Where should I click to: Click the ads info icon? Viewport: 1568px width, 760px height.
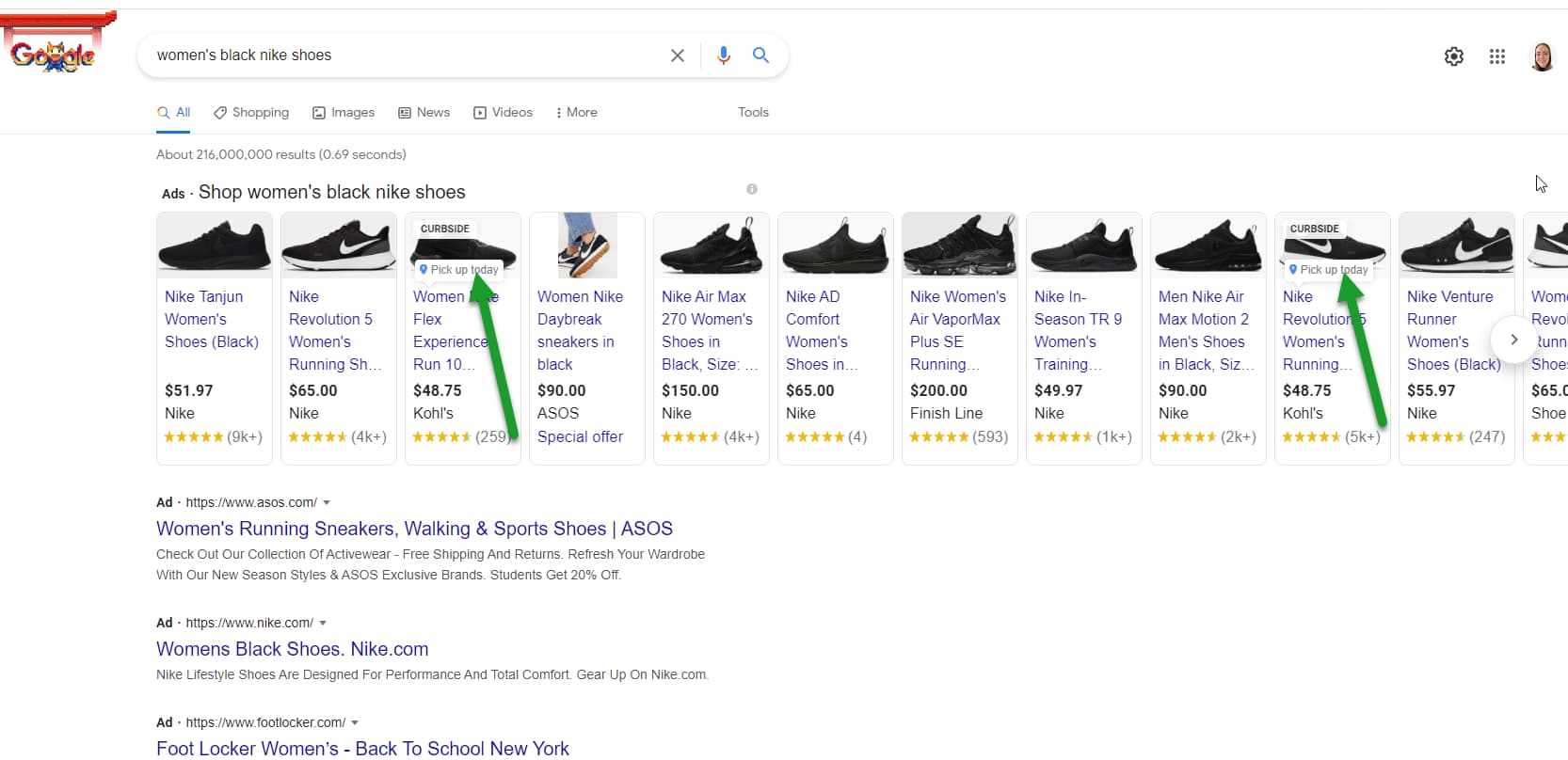pos(752,189)
